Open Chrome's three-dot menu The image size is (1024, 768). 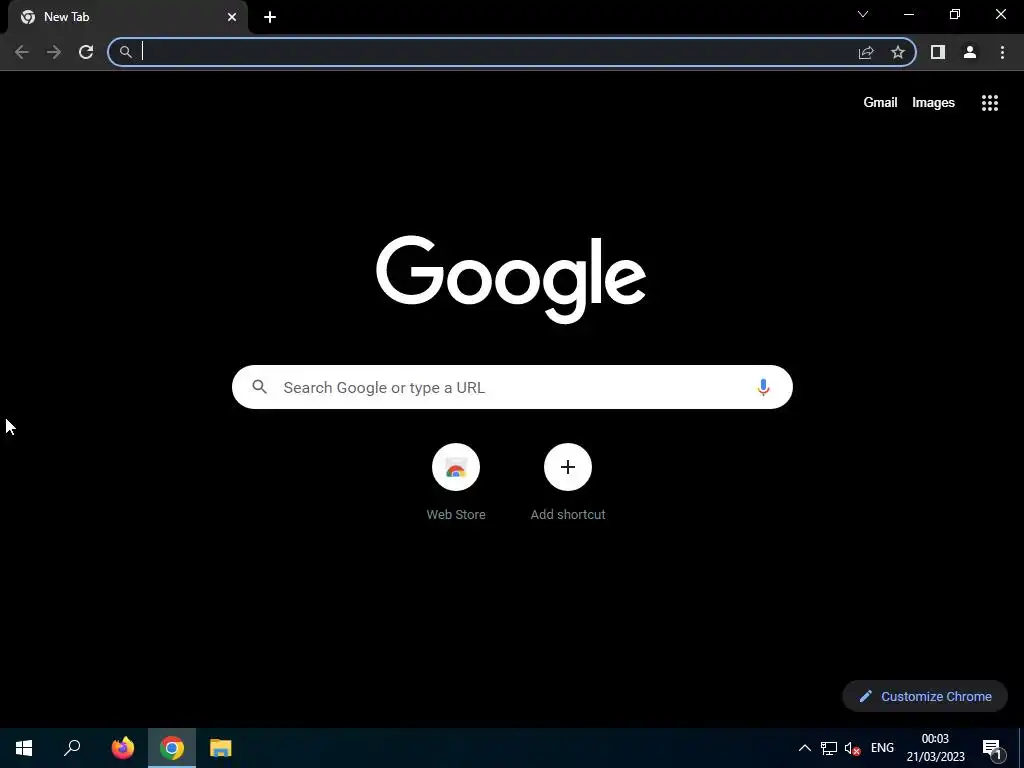point(1002,52)
